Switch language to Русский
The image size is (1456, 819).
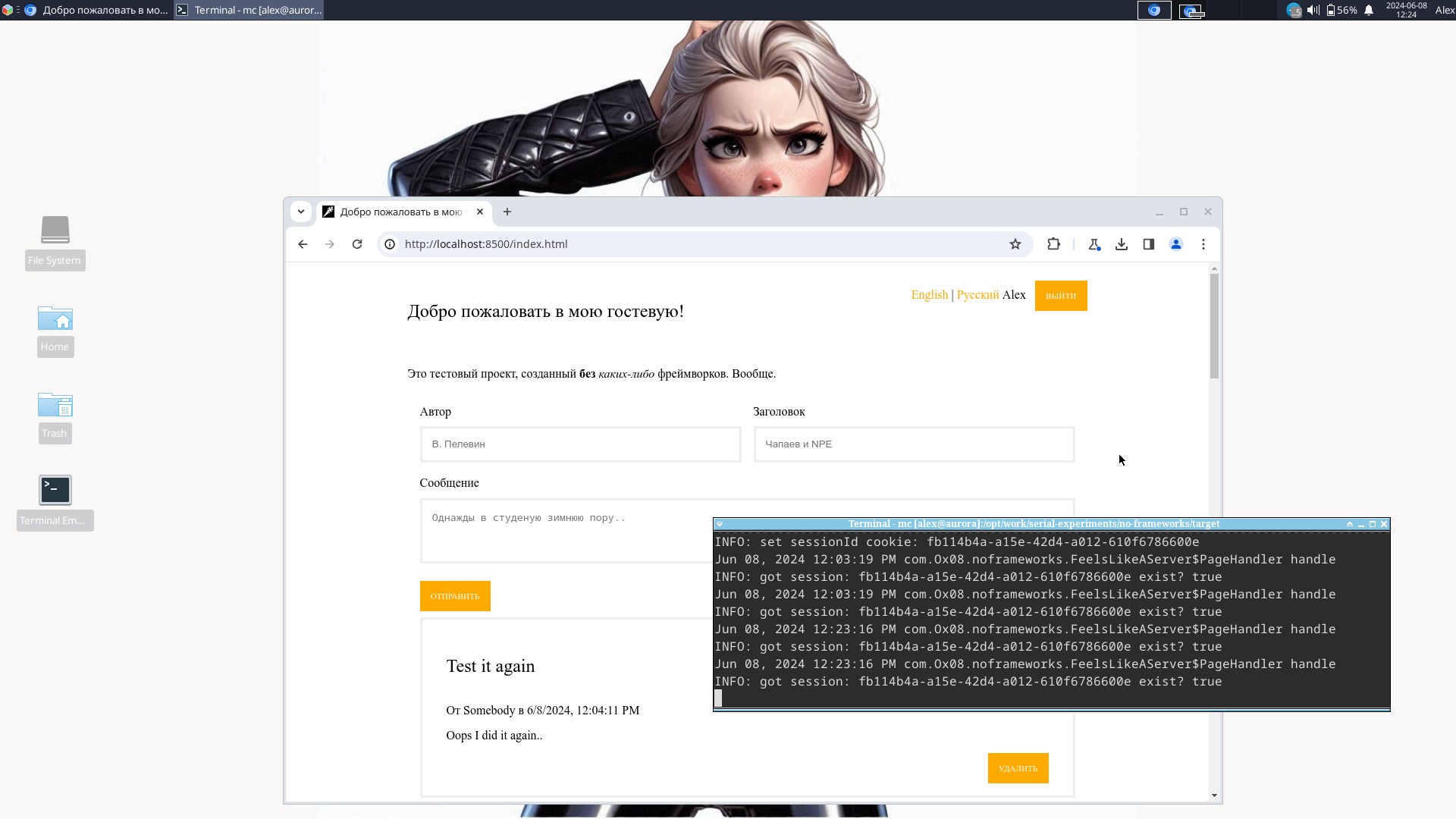point(977,295)
